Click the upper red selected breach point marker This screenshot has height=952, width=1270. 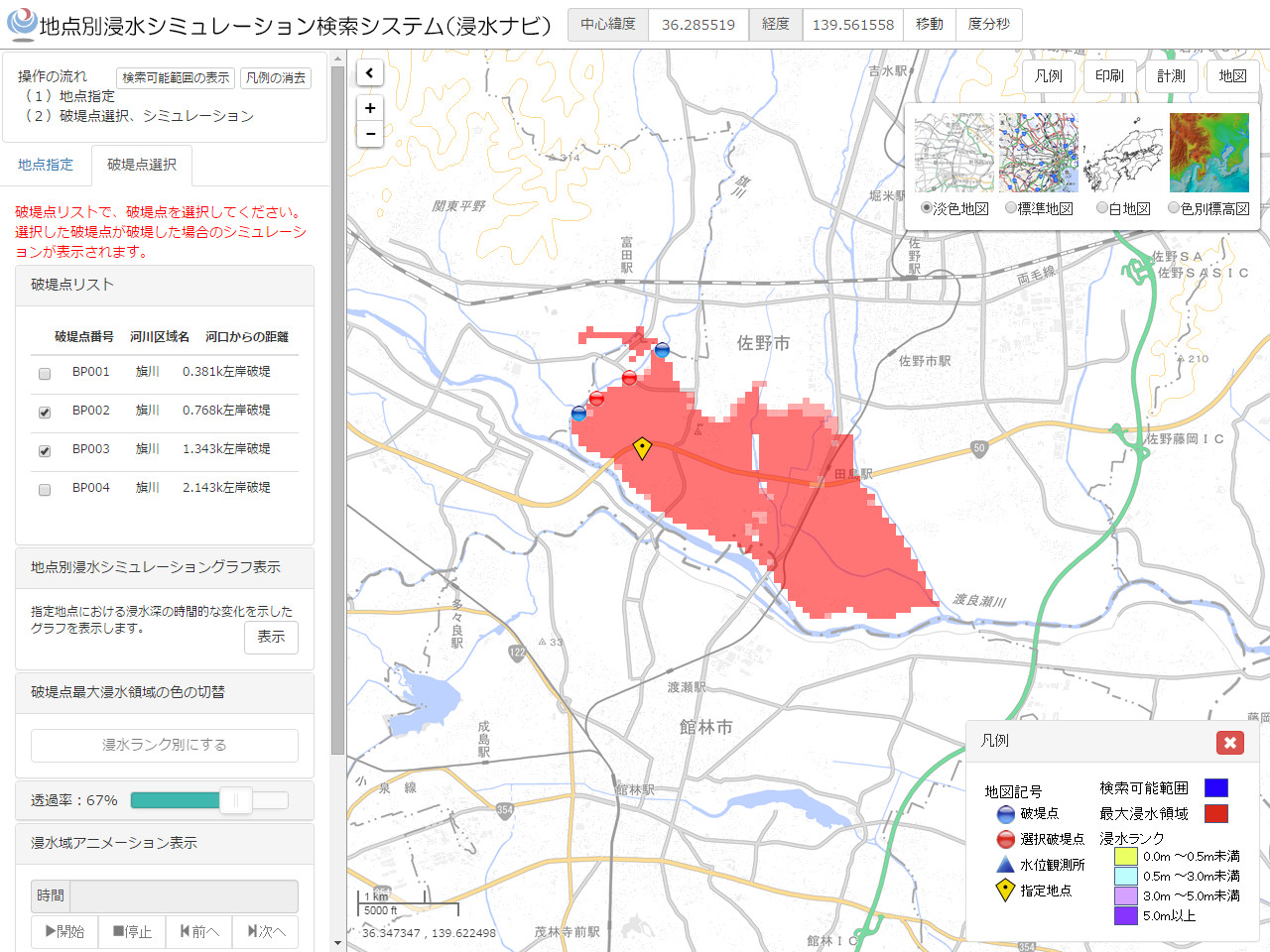tap(629, 378)
